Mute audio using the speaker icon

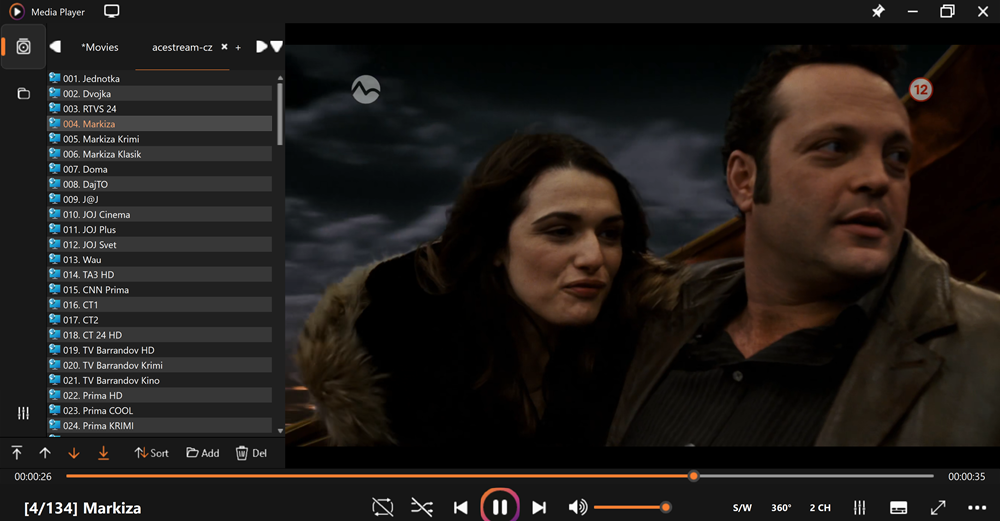tap(578, 508)
